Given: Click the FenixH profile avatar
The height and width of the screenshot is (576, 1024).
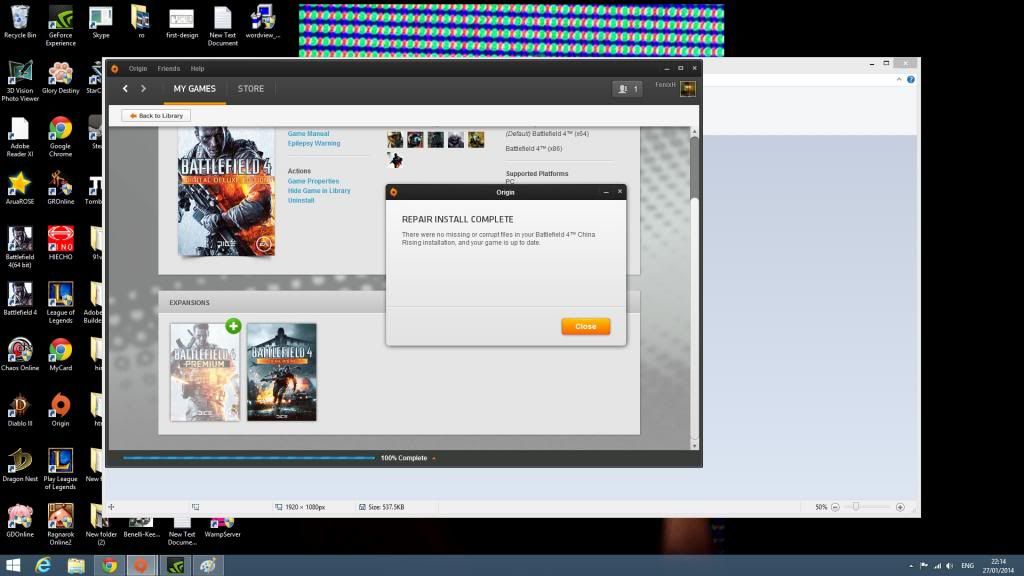Looking at the screenshot, I should click(x=688, y=89).
